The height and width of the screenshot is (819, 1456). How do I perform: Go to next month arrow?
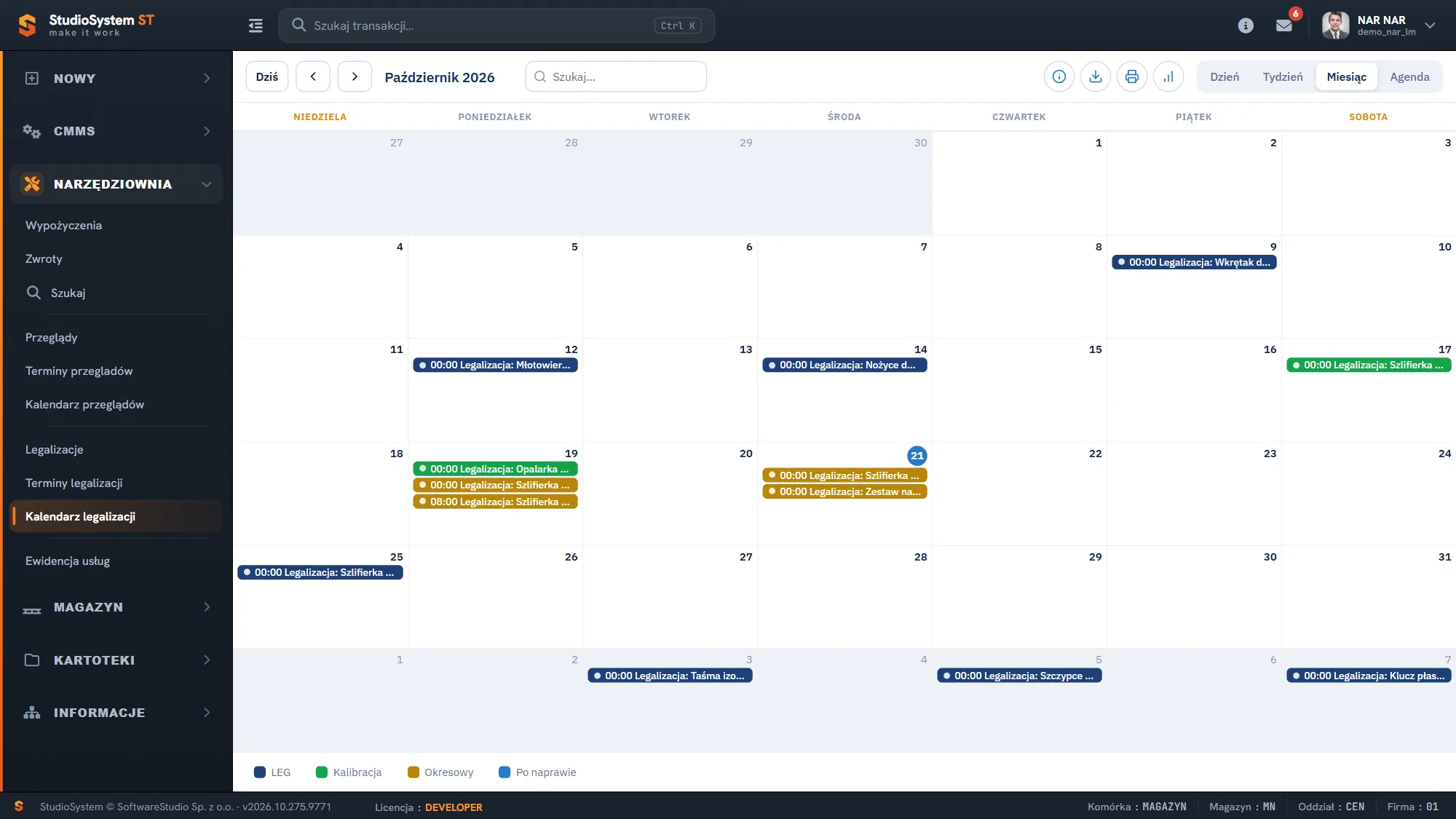355,76
